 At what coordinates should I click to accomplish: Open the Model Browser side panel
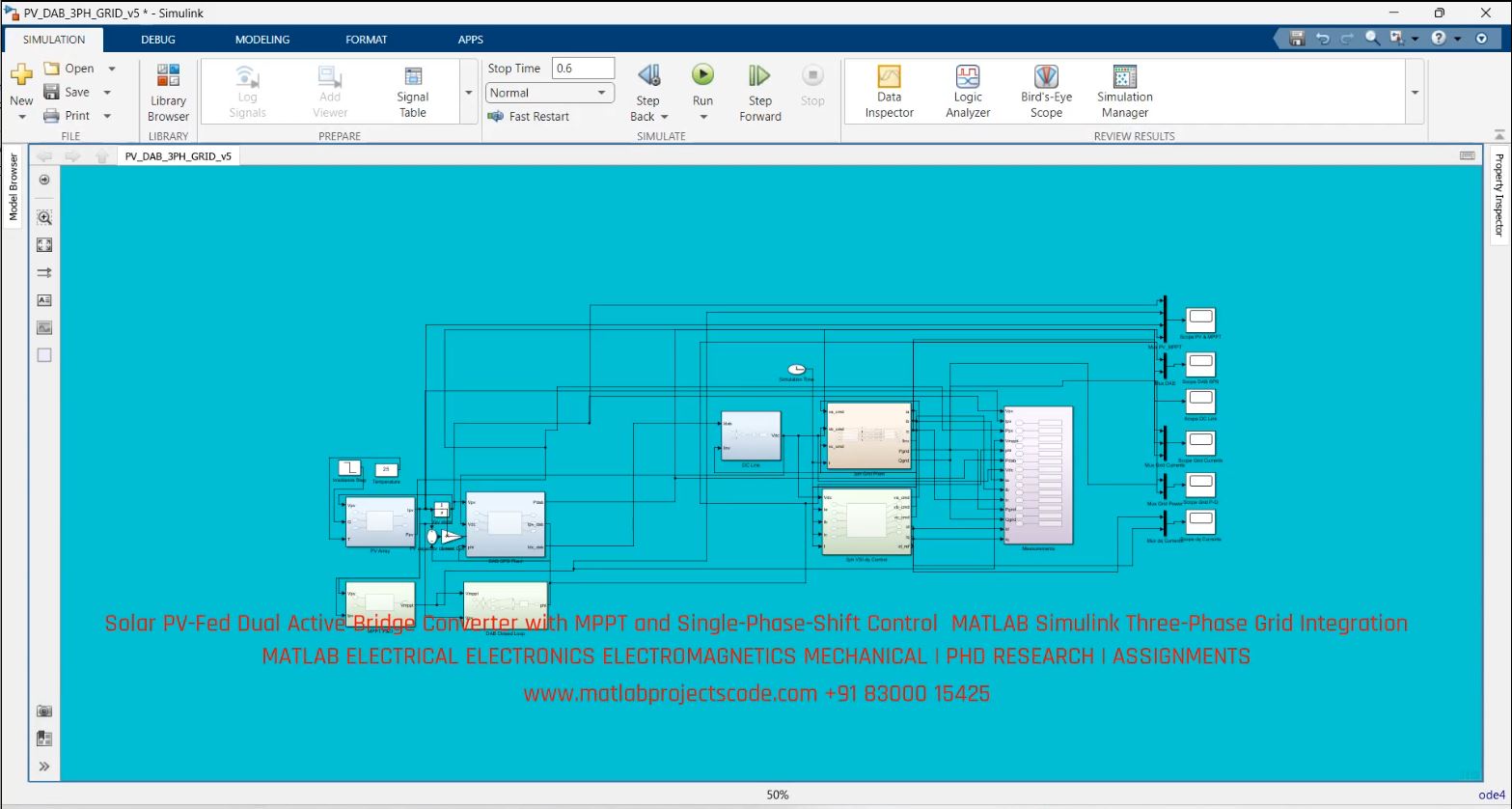pos(14,187)
